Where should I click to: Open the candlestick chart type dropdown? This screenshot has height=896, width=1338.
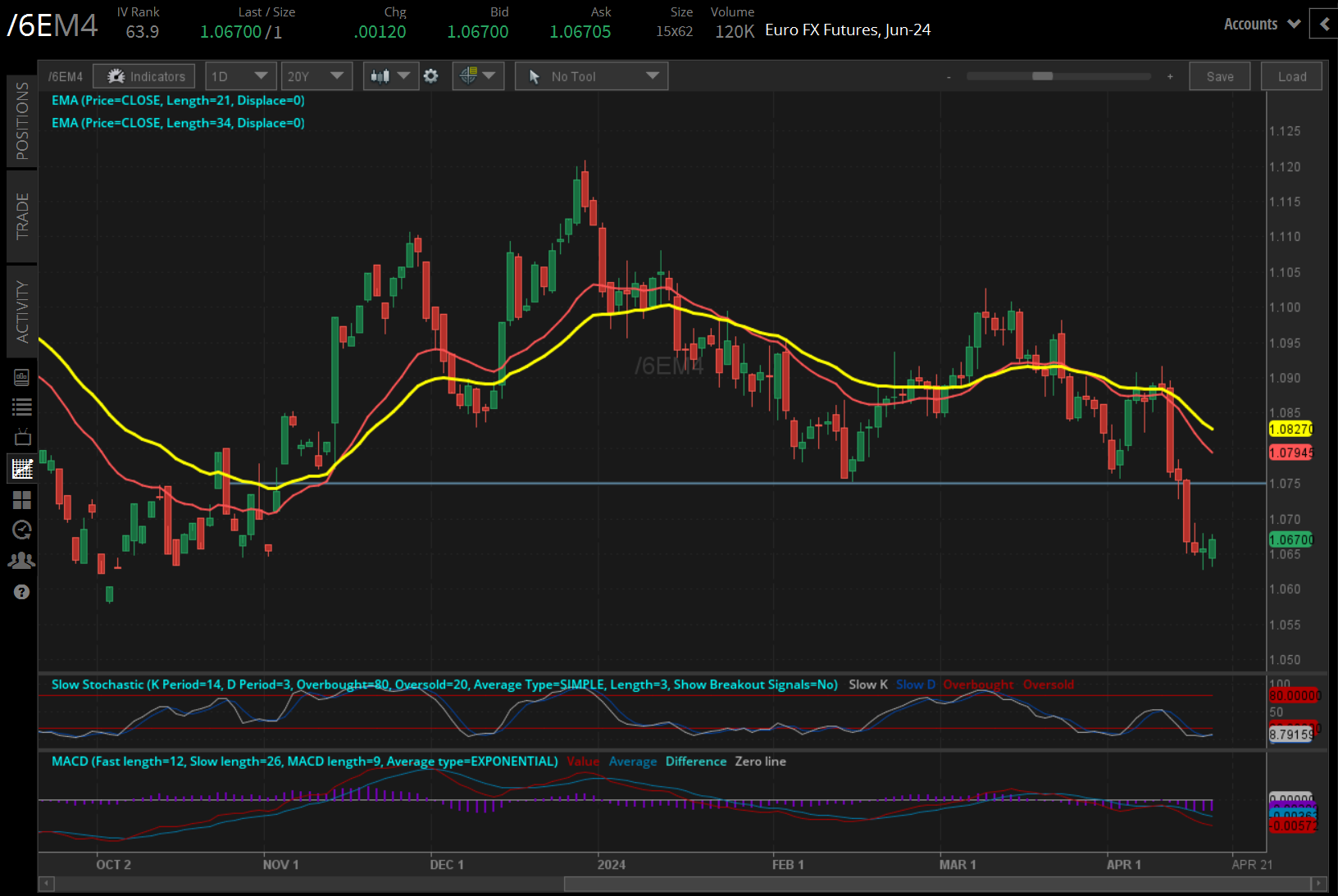point(389,76)
